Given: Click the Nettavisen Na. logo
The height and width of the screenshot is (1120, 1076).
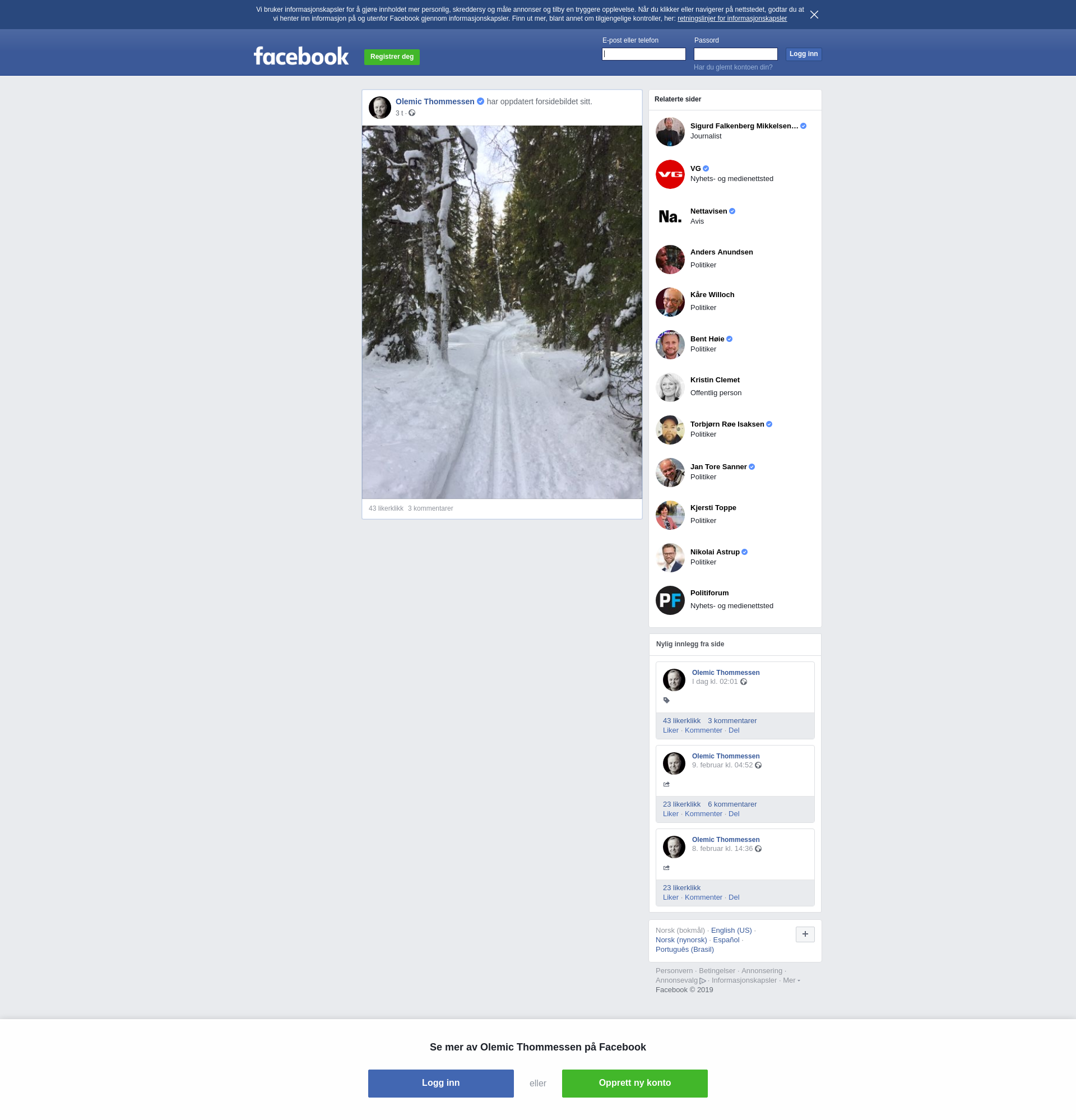Looking at the screenshot, I should [x=670, y=216].
